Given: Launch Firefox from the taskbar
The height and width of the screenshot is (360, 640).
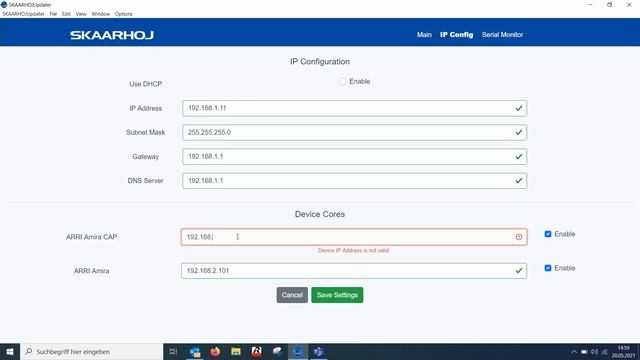Looking at the screenshot, I should tap(215, 351).
